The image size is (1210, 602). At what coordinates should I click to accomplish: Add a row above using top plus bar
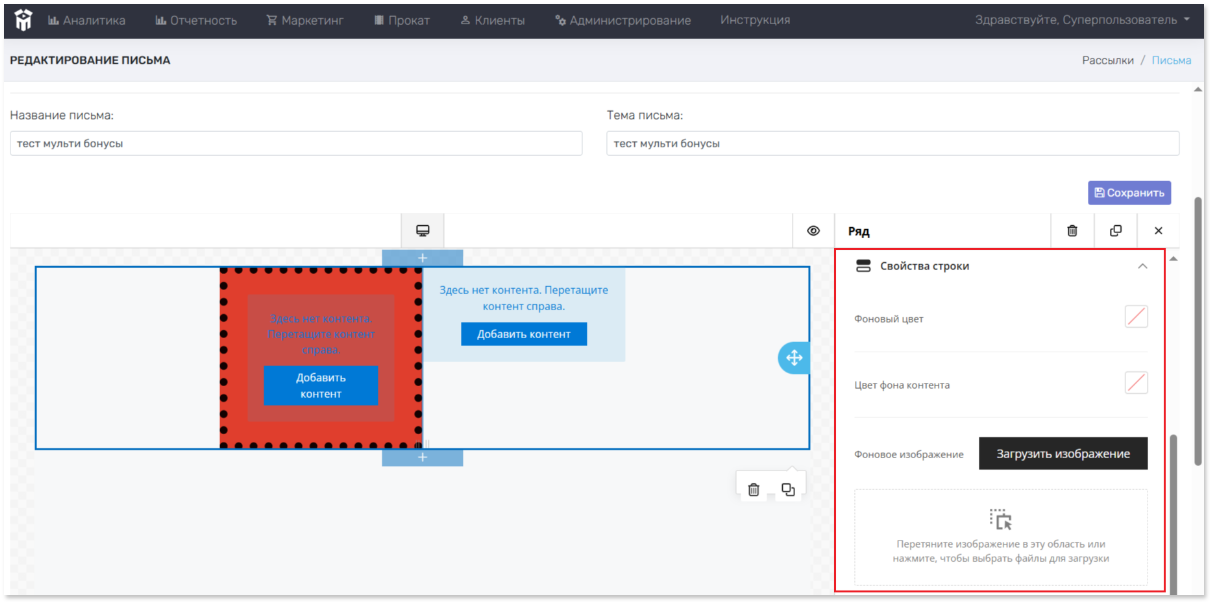(422, 258)
